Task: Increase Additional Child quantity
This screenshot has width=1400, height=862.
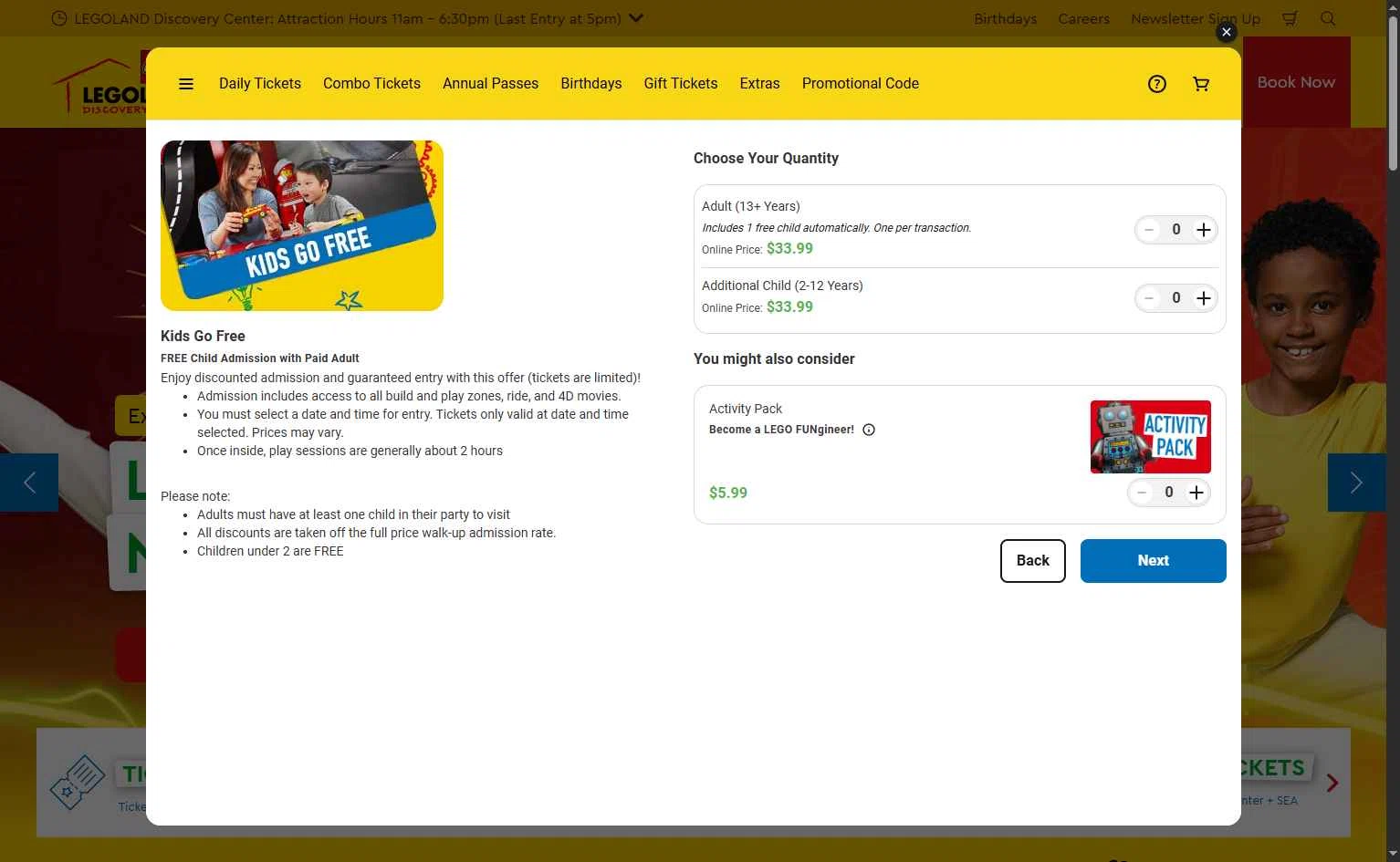Action: click(1204, 298)
